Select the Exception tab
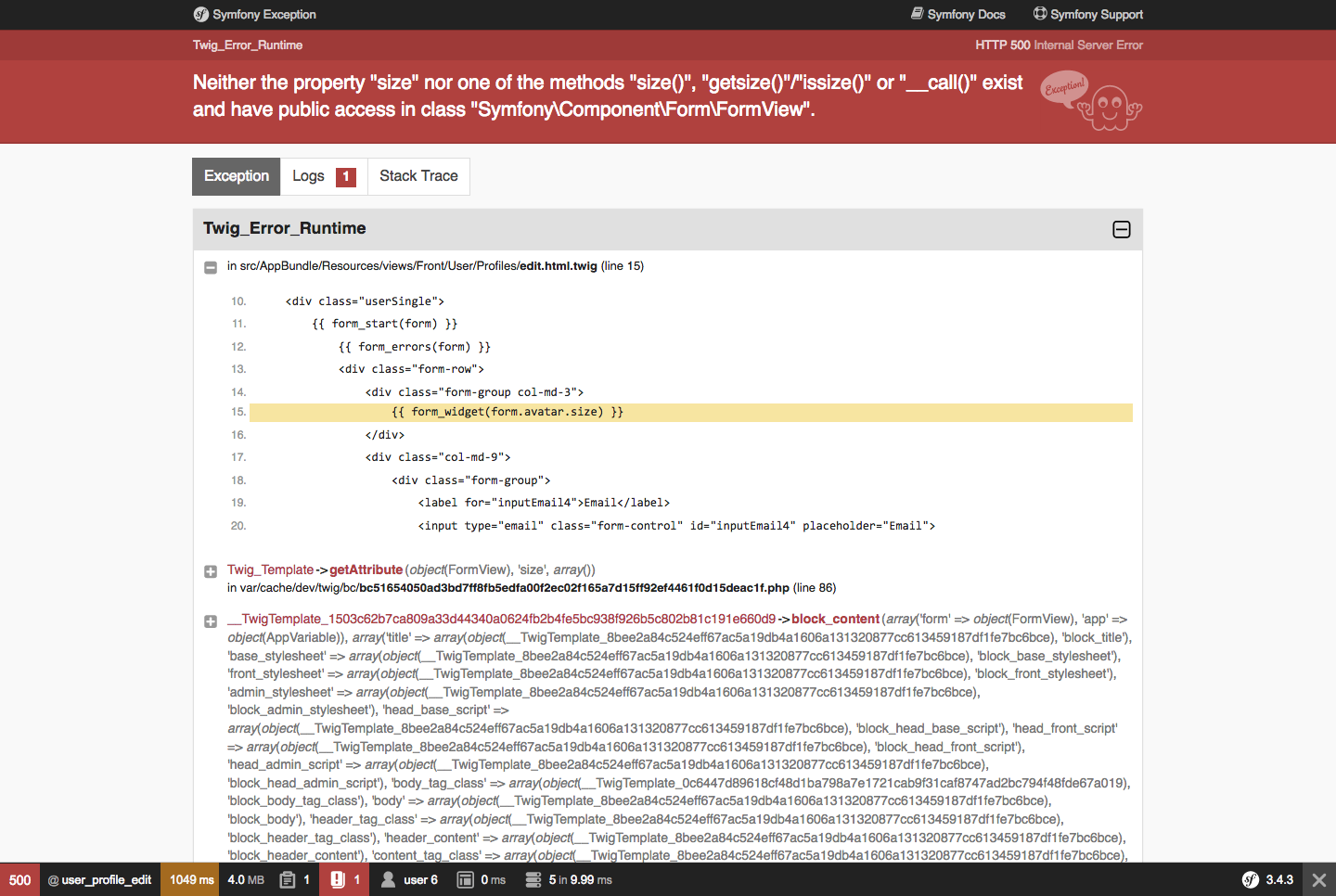1336x896 pixels. [236, 175]
